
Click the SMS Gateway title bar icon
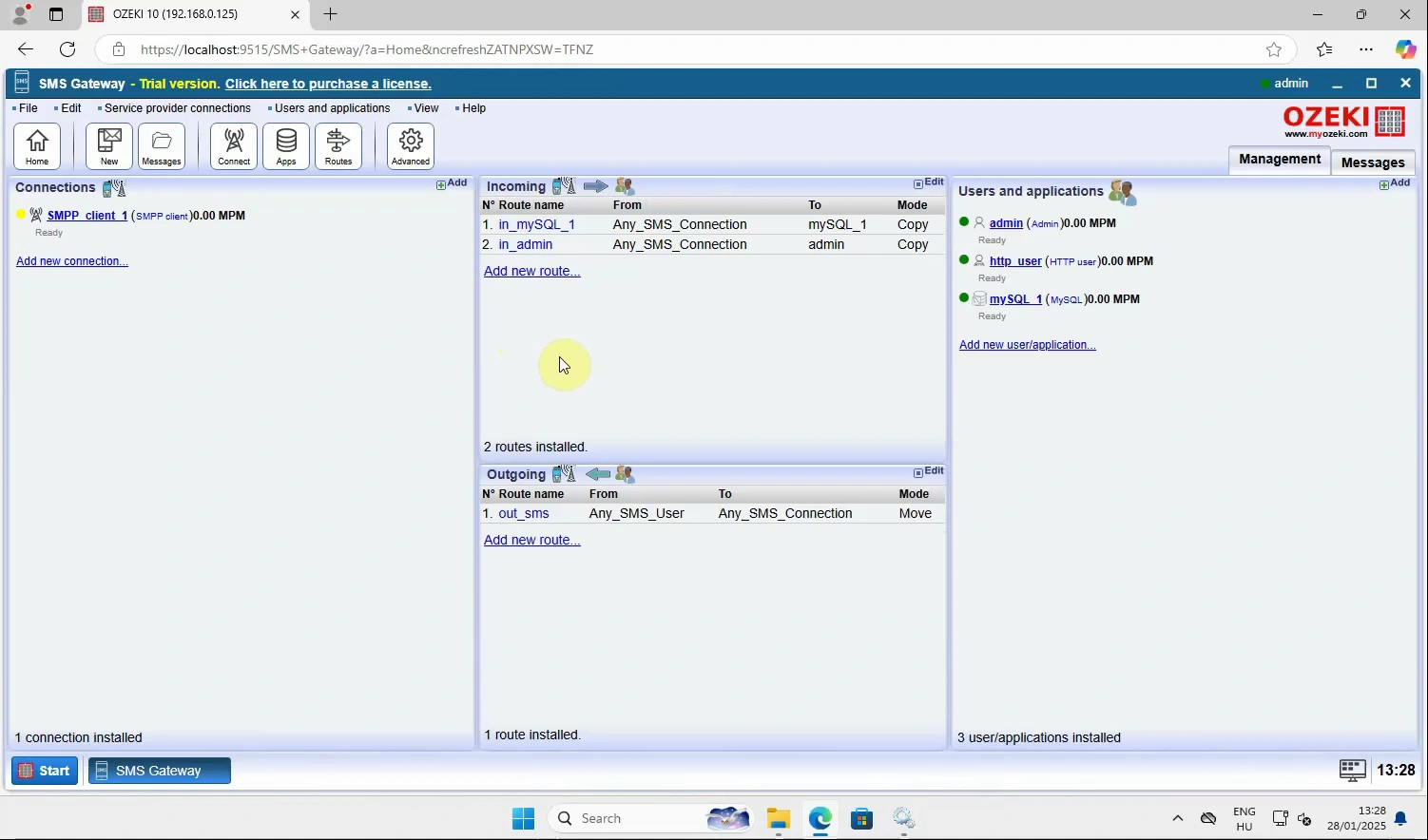pos(22,84)
